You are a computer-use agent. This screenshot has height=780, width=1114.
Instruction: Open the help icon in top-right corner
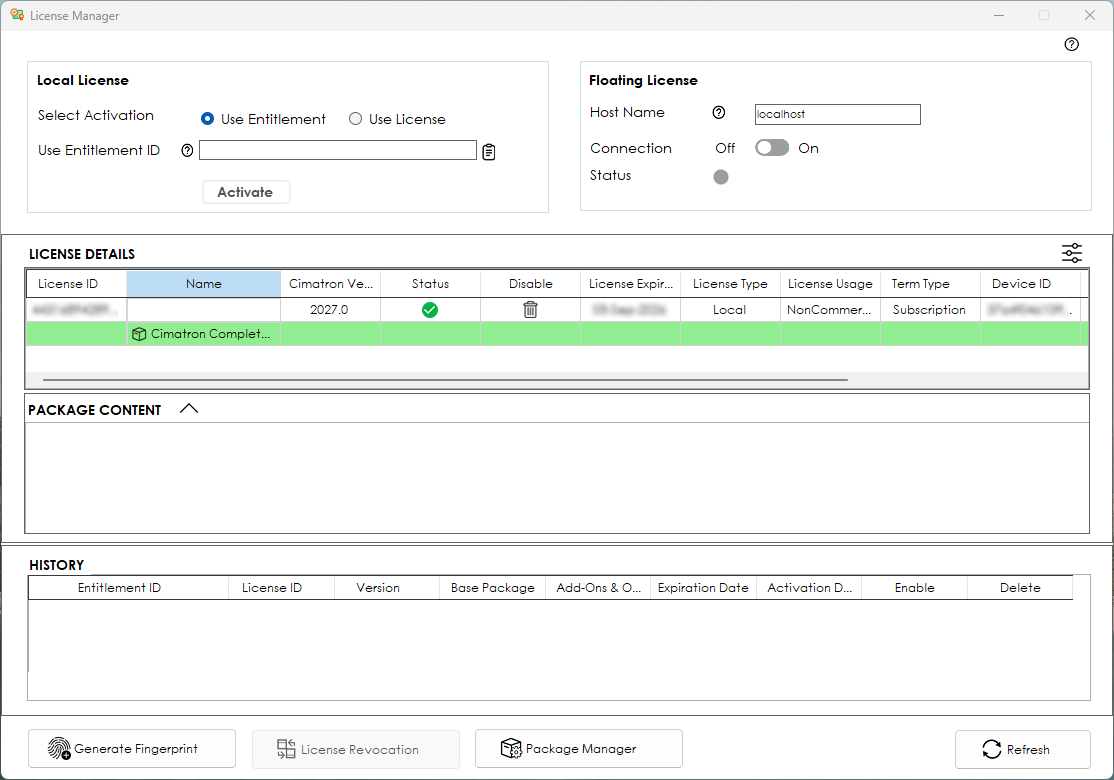click(1071, 44)
